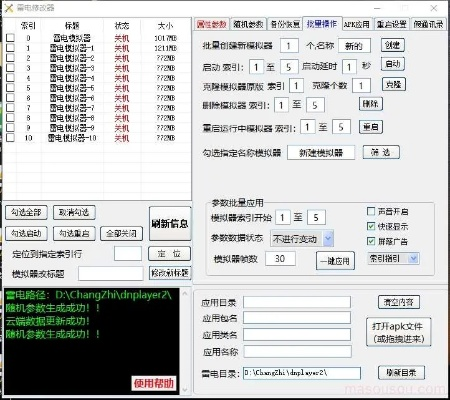Click the log panel scroll-down arrow

[x=185, y=389]
